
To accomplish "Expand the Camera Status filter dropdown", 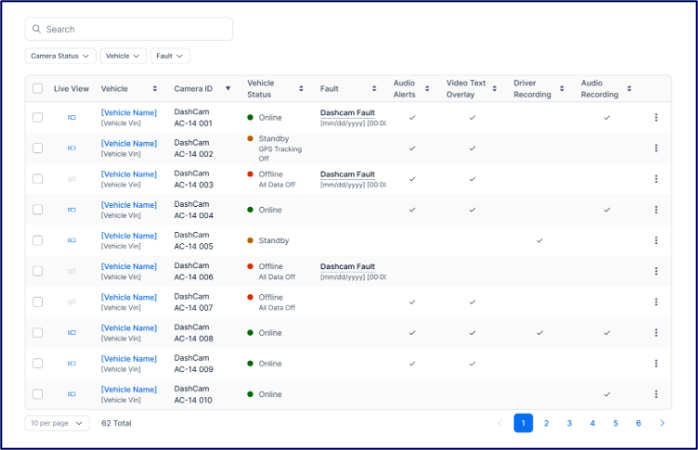I will (60, 56).
